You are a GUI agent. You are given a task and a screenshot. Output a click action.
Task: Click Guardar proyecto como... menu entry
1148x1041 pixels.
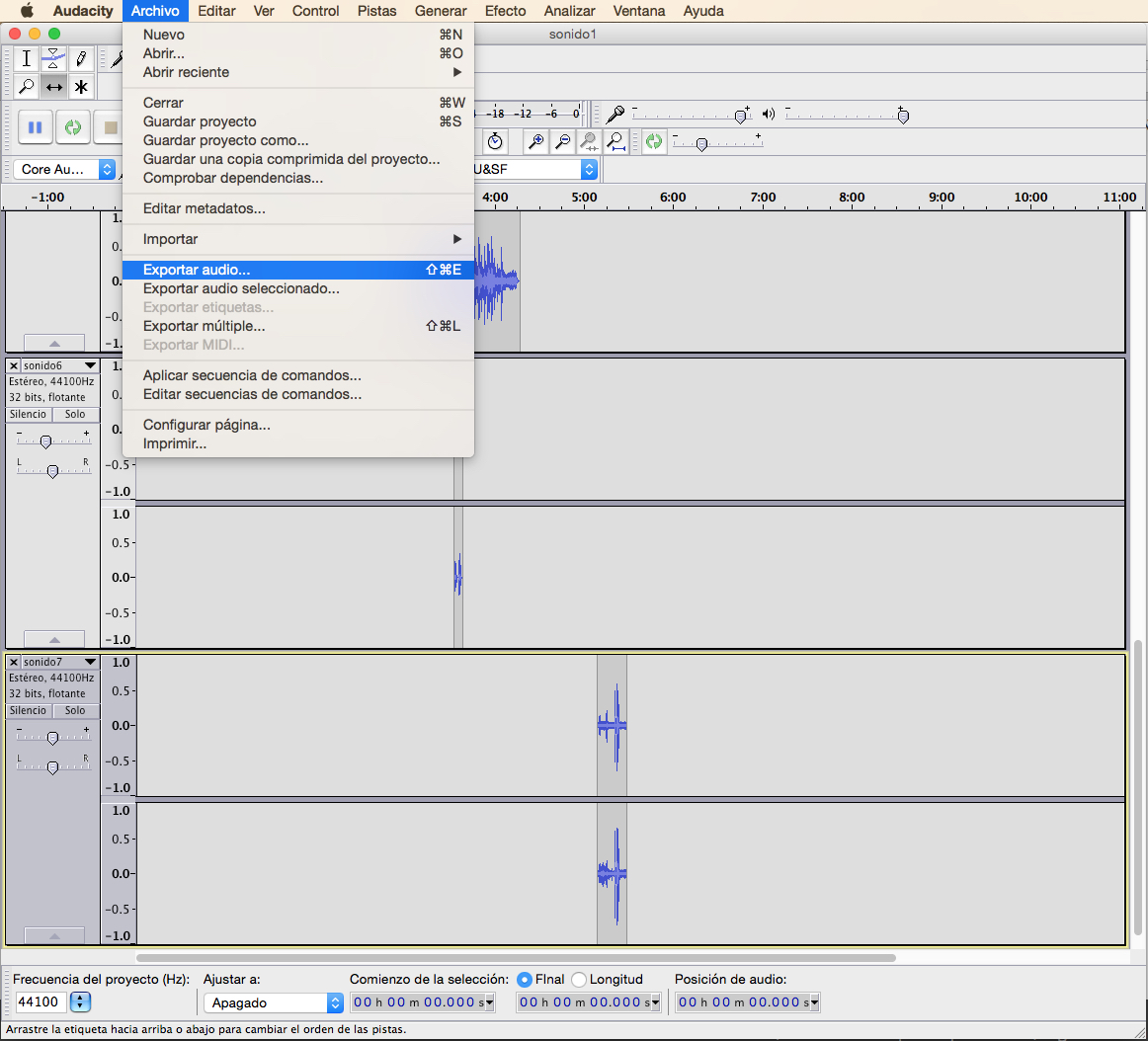click(x=225, y=140)
